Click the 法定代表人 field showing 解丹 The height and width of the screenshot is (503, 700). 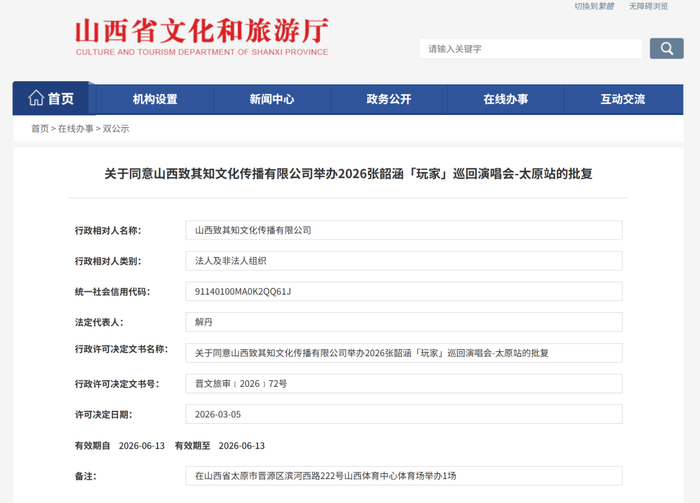point(404,322)
